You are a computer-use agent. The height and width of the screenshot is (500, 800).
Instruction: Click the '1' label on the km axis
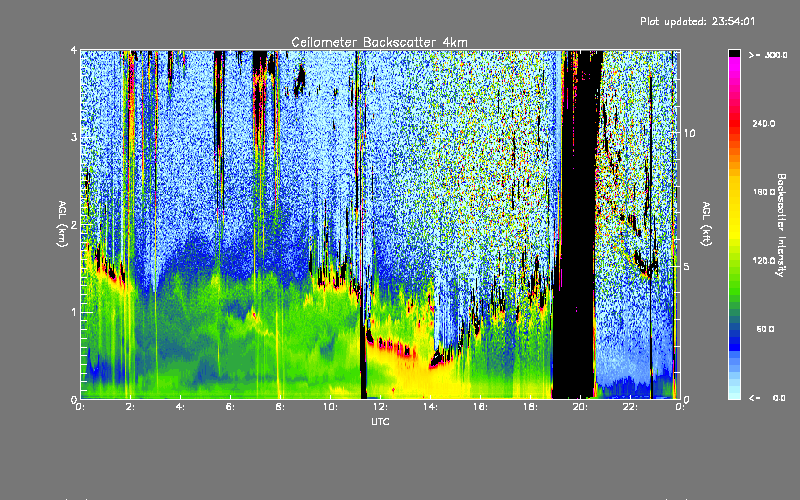pyautogui.click(x=74, y=312)
